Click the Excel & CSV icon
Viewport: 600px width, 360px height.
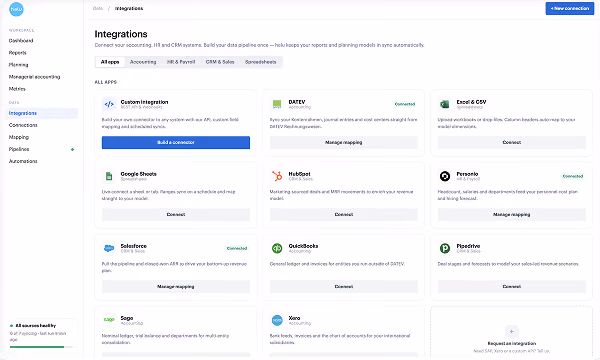point(445,104)
